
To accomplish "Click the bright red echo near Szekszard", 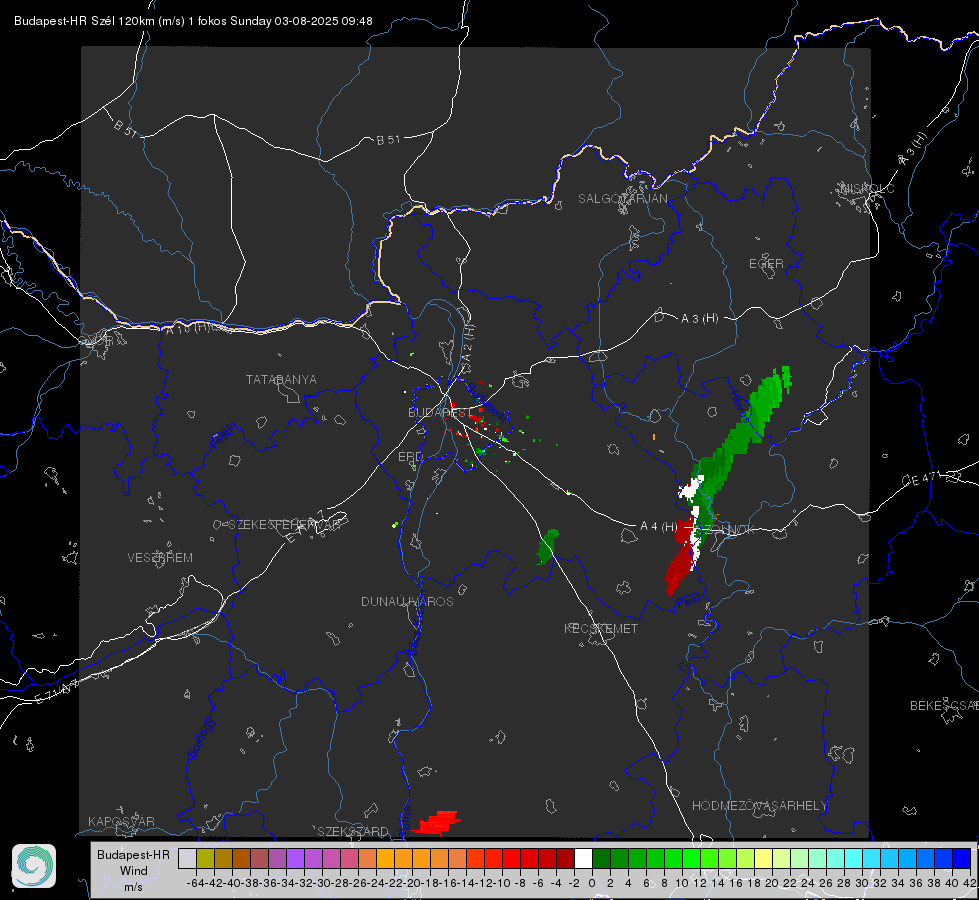I will 438,822.
